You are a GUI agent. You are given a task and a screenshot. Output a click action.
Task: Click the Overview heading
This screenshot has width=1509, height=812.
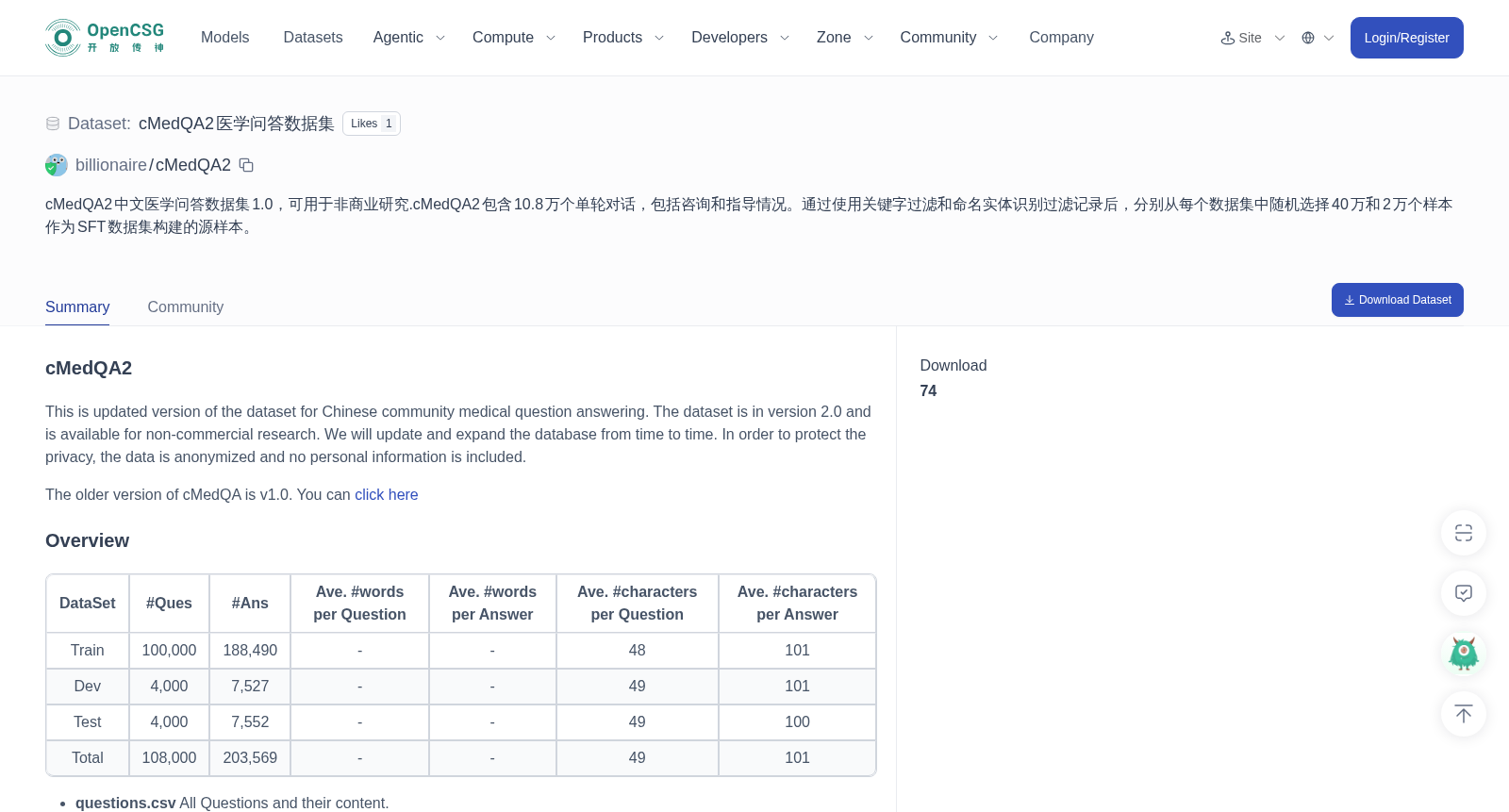(88, 540)
